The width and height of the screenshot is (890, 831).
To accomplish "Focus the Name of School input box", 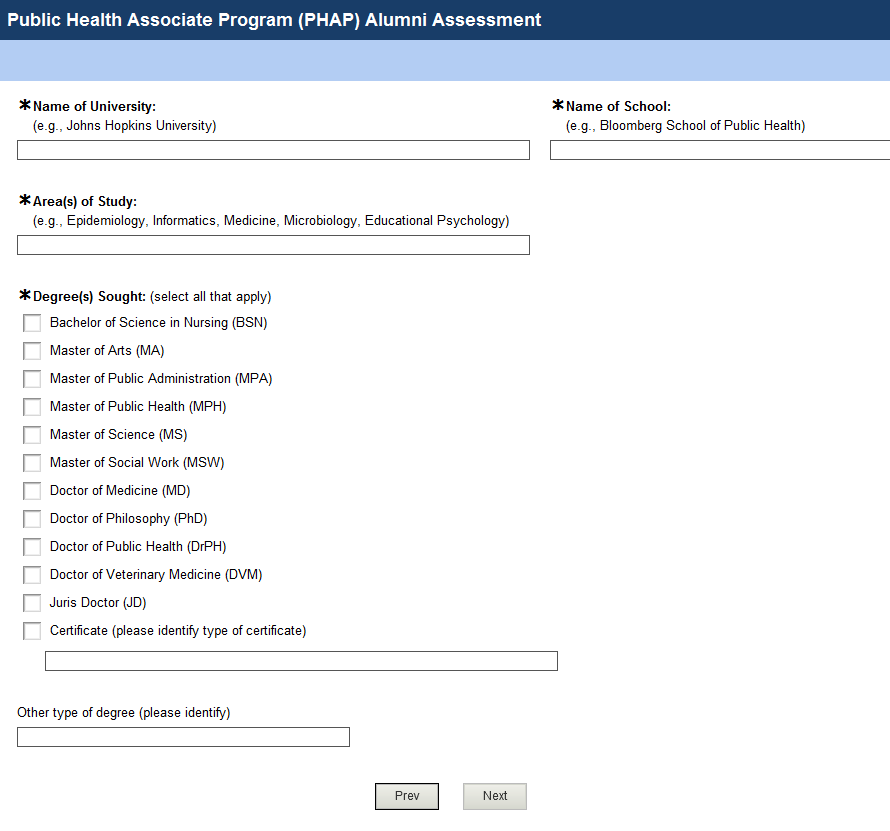I will pyautogui.click(x=719, y=150).
